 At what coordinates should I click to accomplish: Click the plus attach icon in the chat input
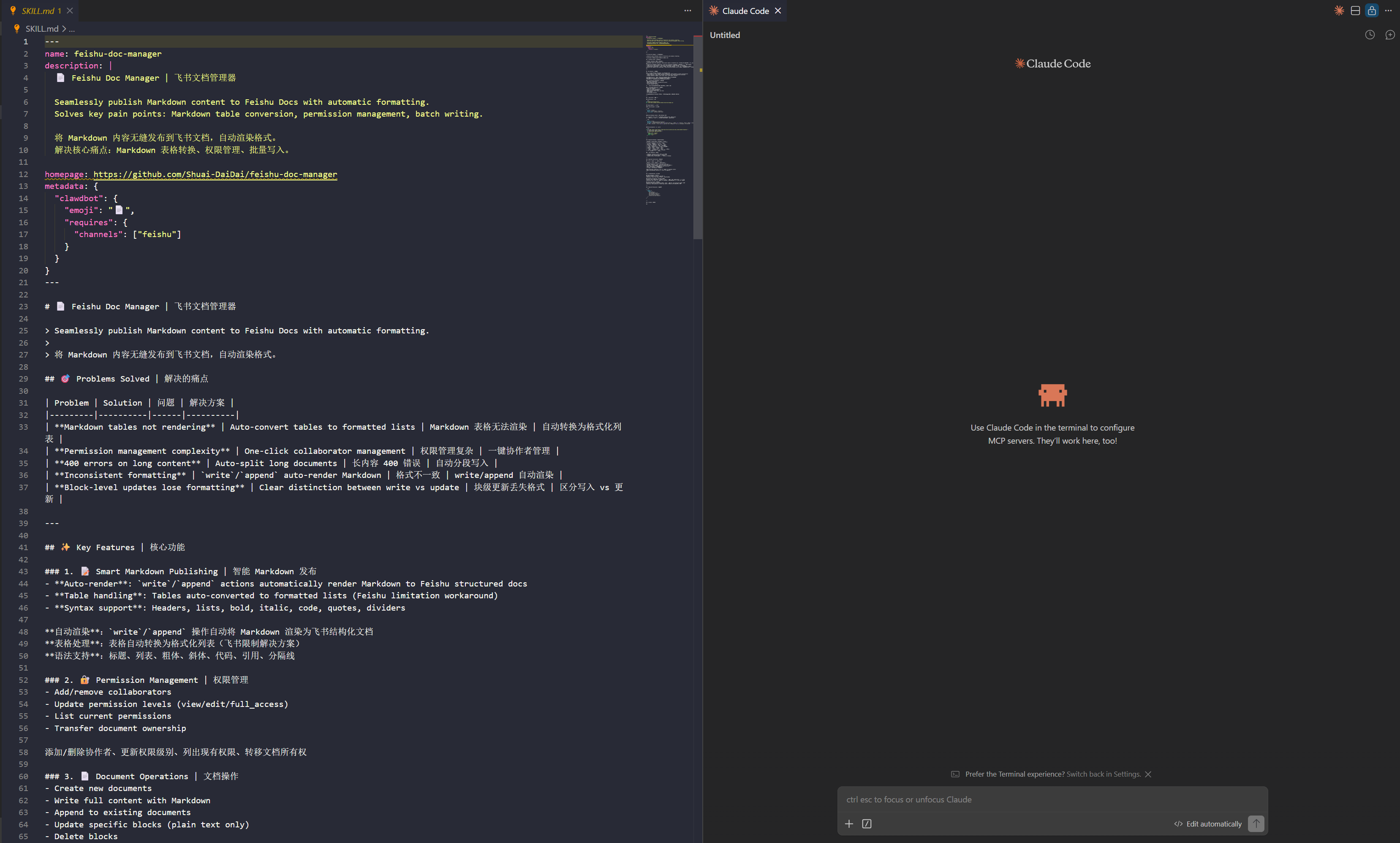point(849,824)
